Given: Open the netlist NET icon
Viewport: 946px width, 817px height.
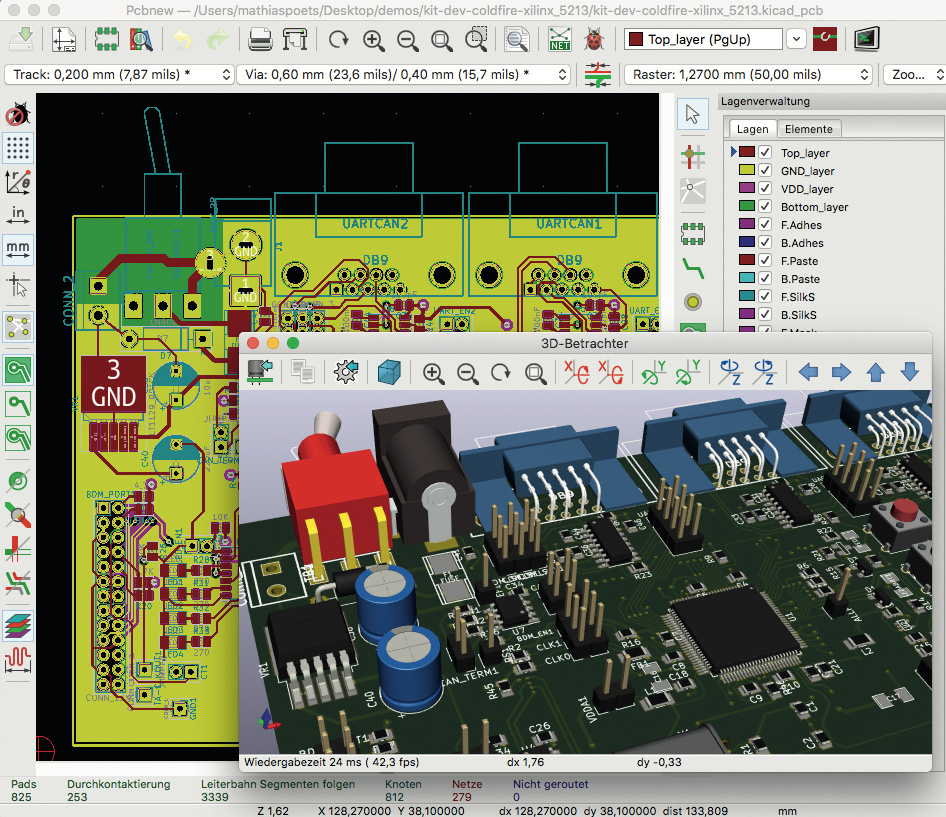Looking at the screenshot, I should pos(560,40).
